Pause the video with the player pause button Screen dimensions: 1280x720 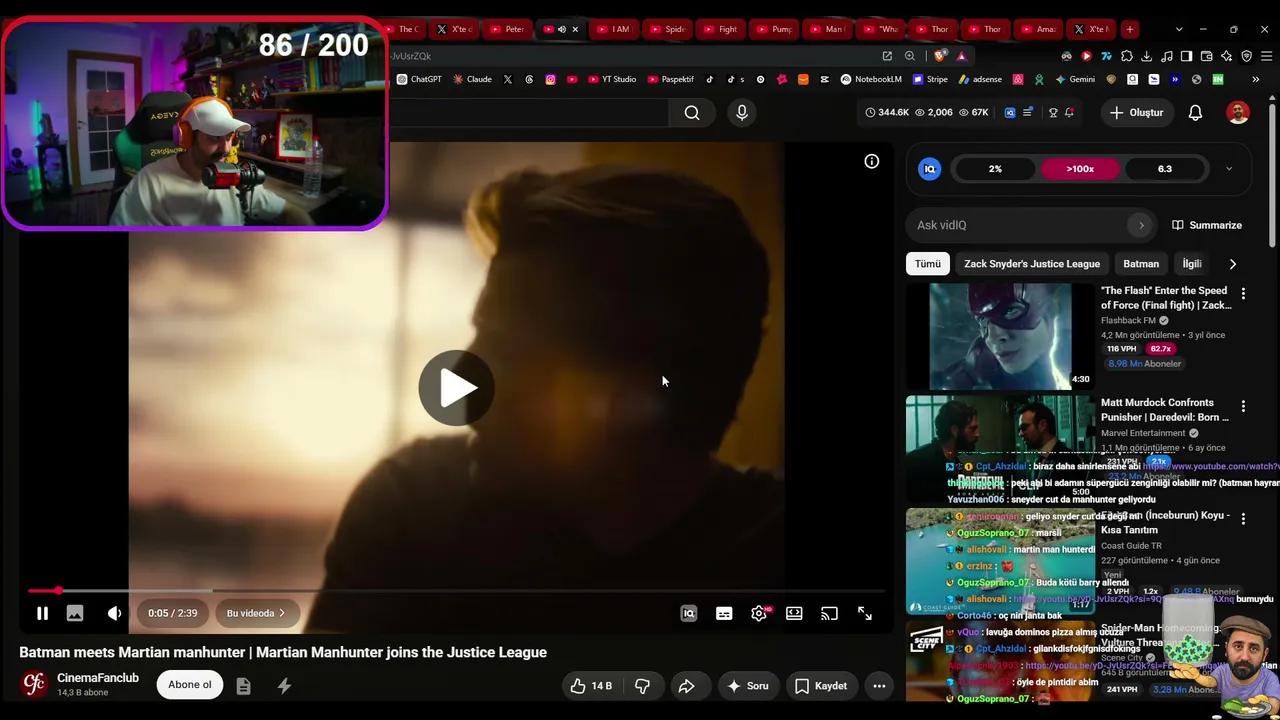pos(42,613)
